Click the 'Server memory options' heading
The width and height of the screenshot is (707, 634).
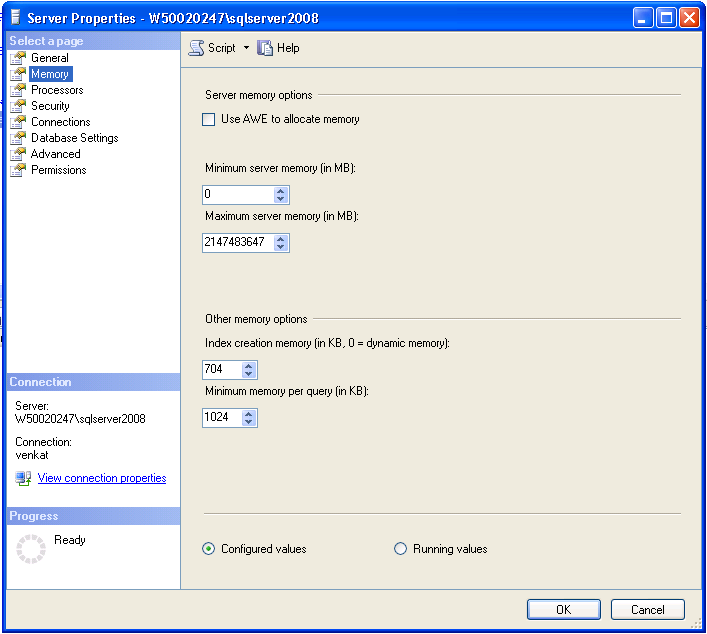259,95
